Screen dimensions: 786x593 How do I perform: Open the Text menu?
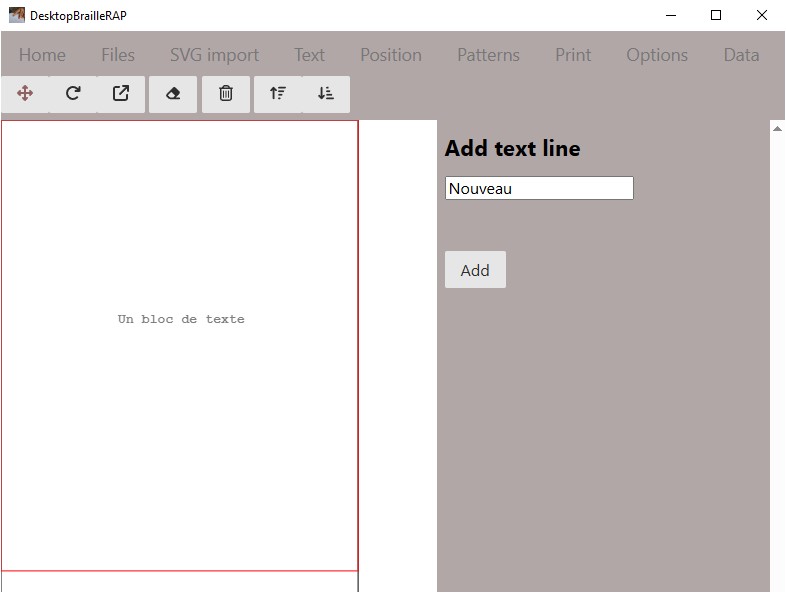pyautogui.click(x=309, y=55)
